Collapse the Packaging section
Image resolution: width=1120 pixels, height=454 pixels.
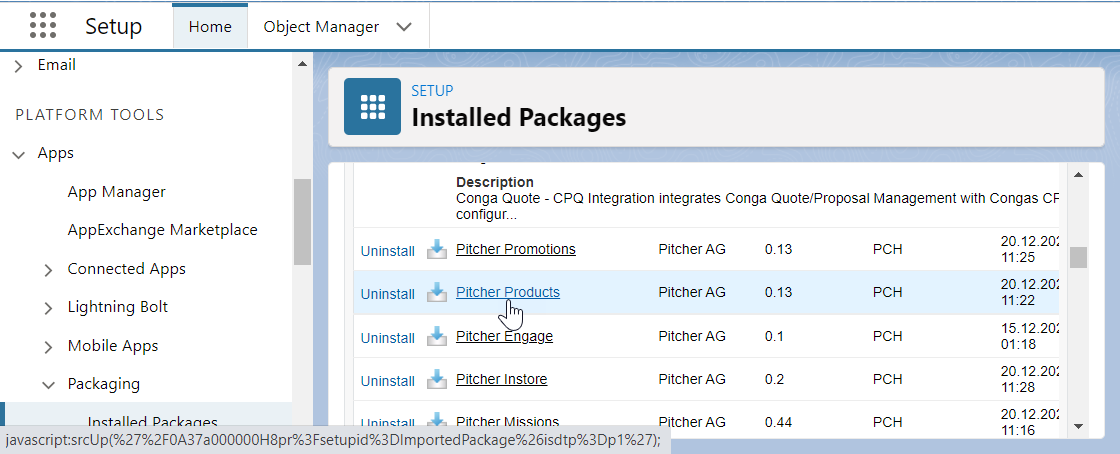[x=49, y=385]
